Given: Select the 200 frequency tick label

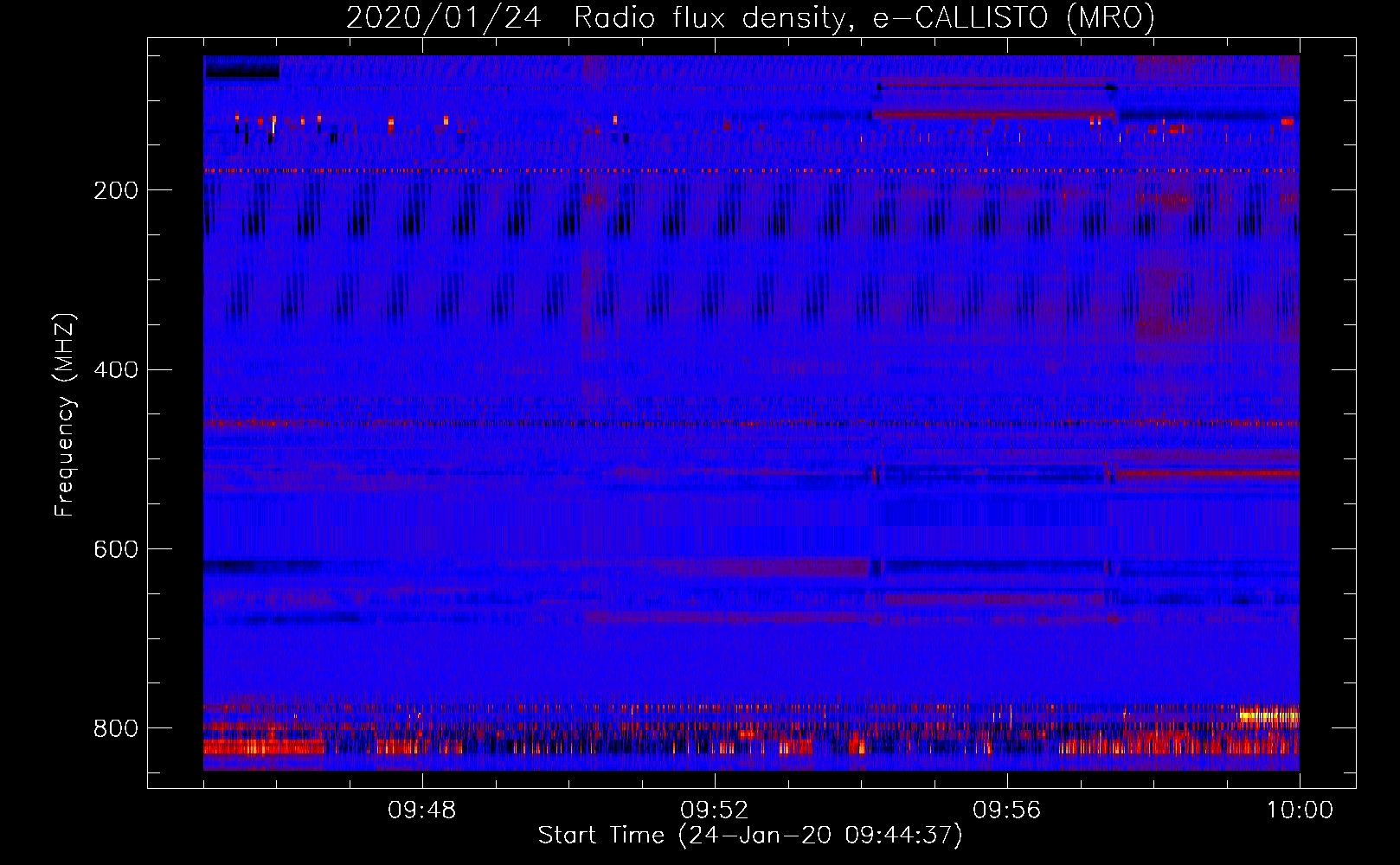Looking at the screenshot, I should pos(116,190).
